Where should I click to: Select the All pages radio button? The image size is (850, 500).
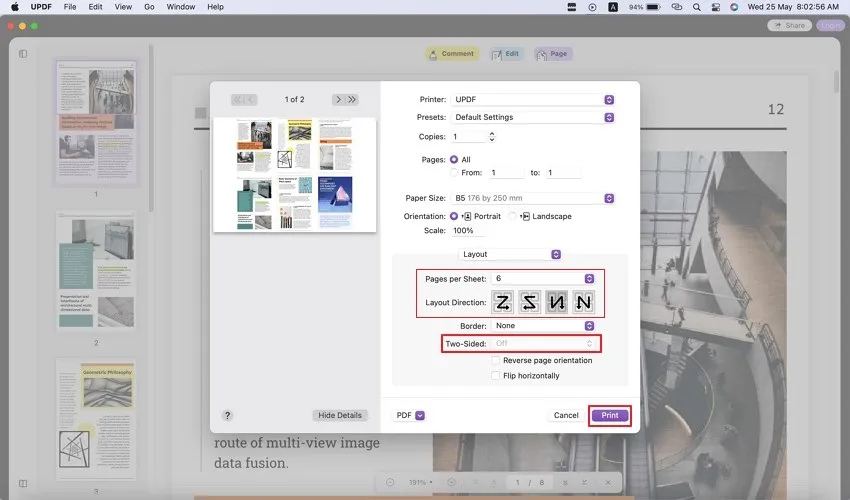[x=454, y=159]
